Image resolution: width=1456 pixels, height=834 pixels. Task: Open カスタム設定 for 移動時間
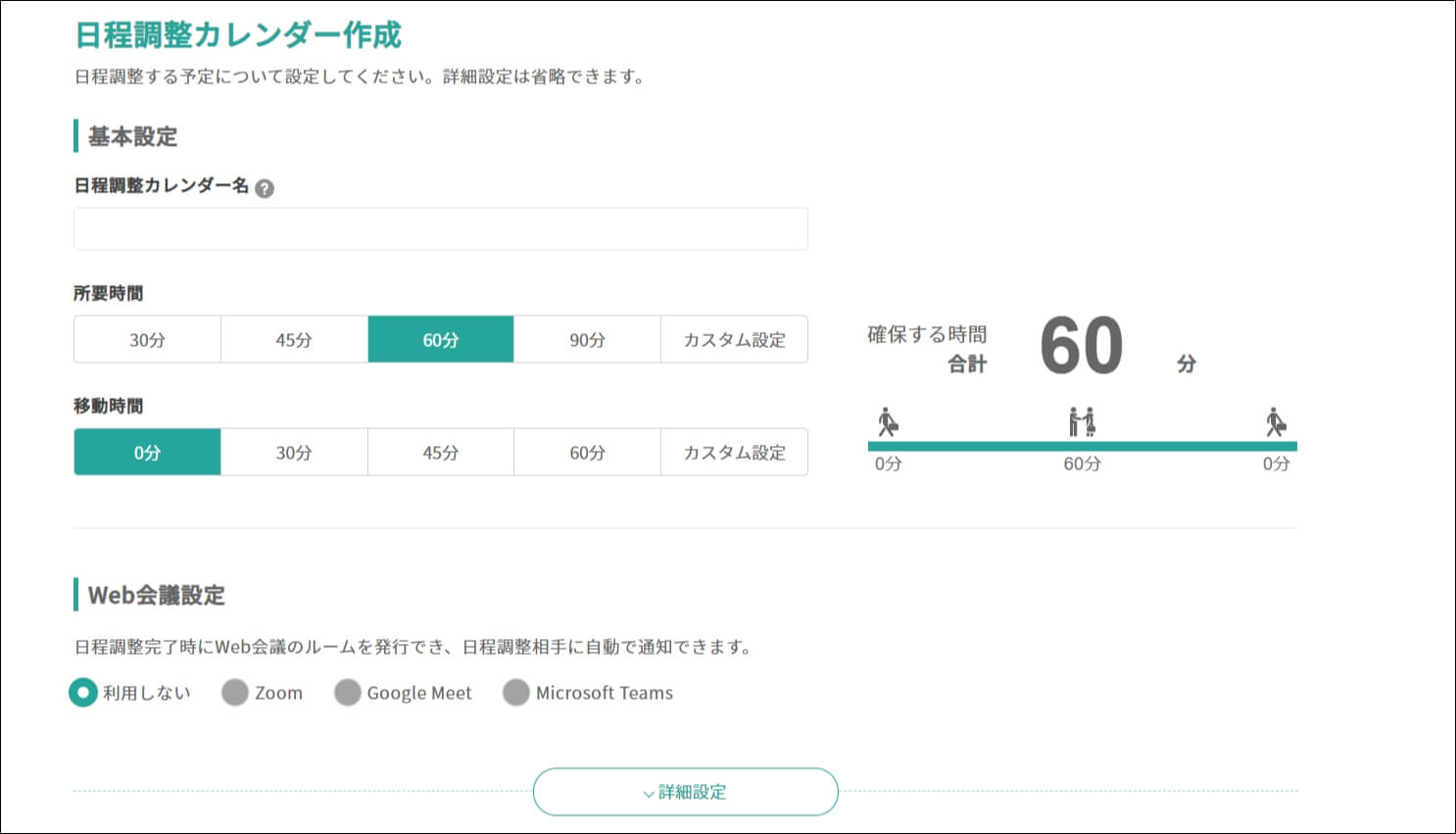[734, 452]
